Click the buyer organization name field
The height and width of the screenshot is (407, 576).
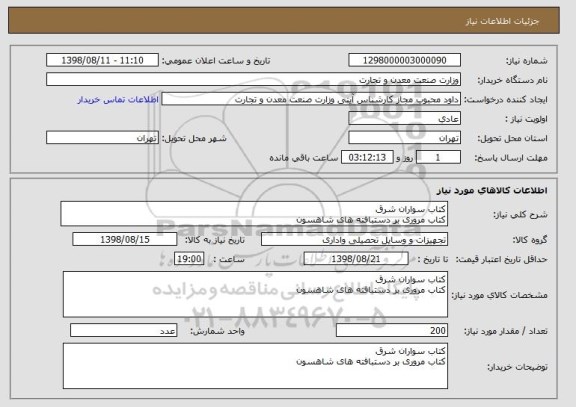(x=253, y=80)
